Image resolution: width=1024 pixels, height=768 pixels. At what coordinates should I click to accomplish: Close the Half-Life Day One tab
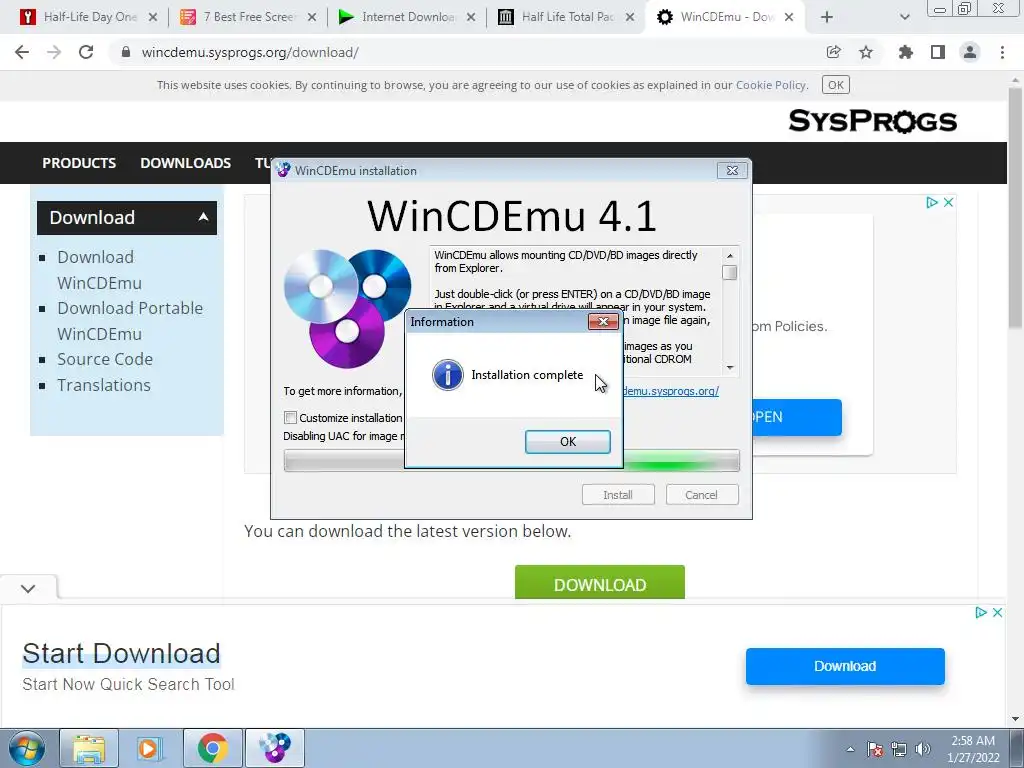point(153,17)
